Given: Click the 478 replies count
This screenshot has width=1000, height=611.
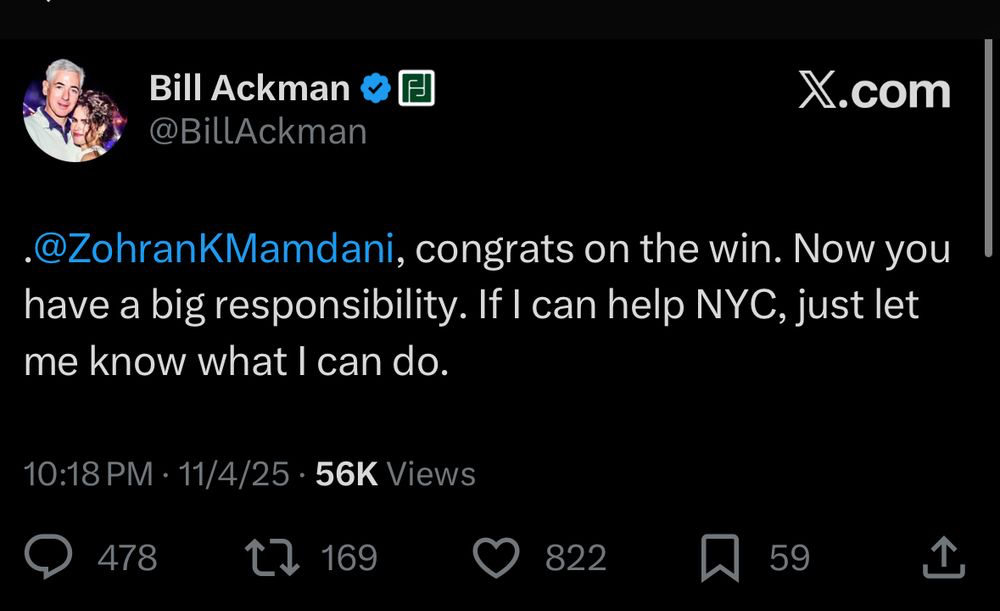Looking at the screenshot, I should click(x=127, y=558).
